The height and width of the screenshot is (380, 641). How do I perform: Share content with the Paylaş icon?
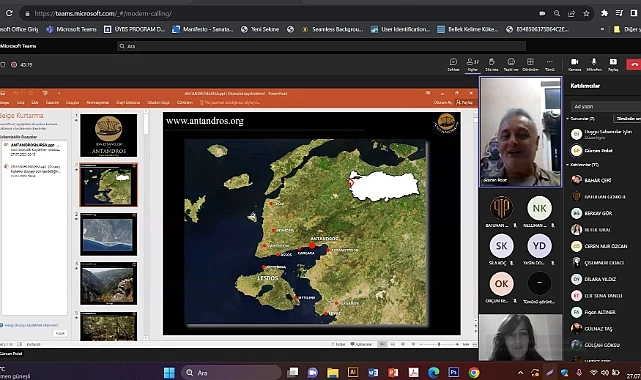613,64
